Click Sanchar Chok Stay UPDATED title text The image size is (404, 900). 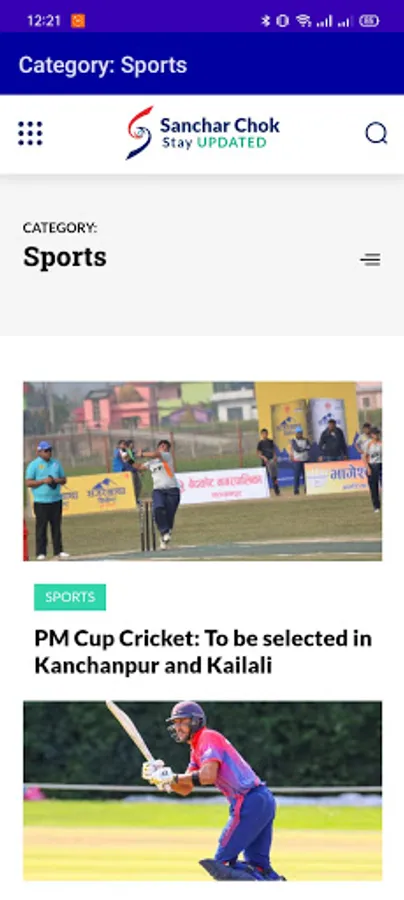[220, 133]
